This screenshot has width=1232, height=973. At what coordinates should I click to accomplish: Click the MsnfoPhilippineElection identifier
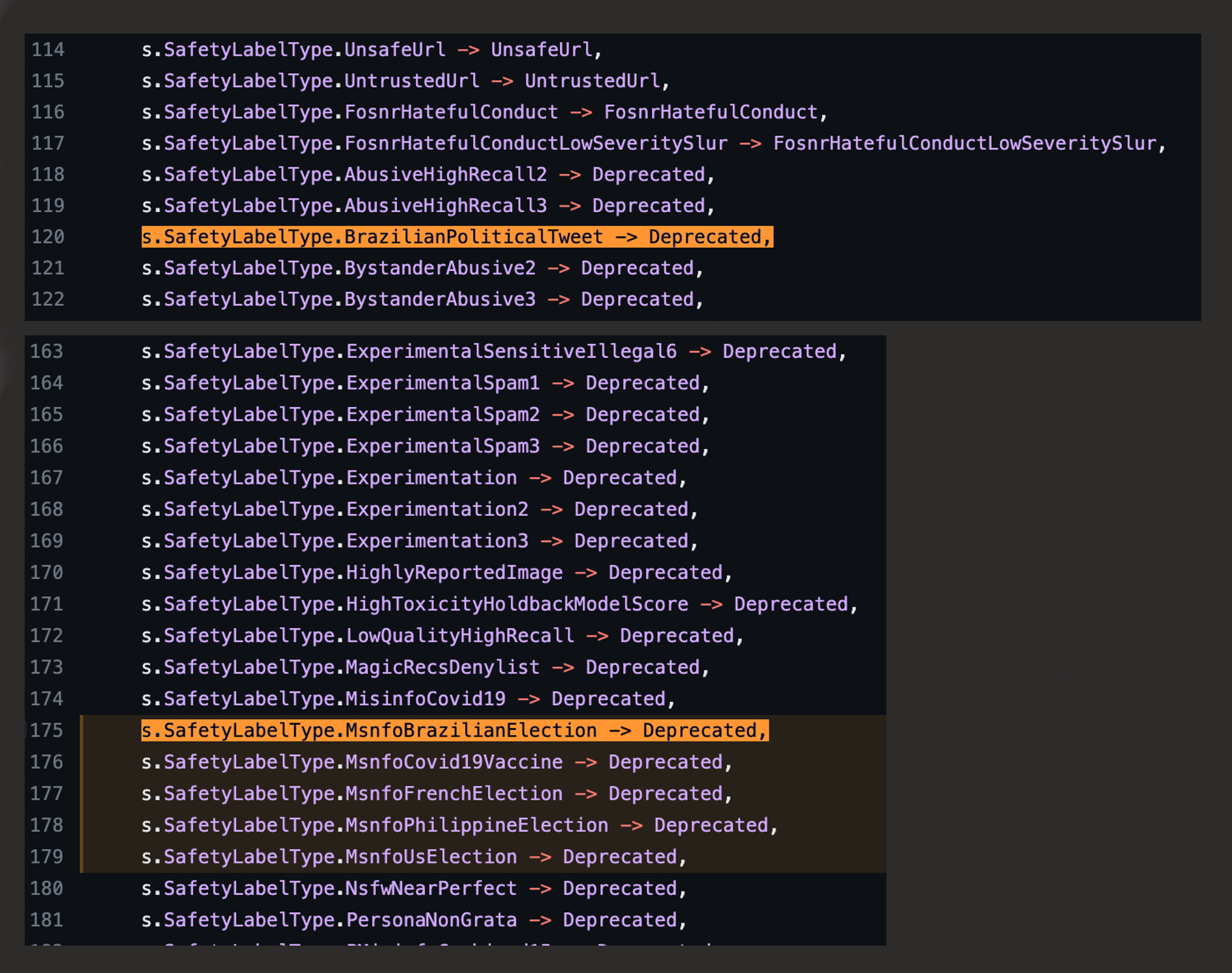(x=476, y=825)
